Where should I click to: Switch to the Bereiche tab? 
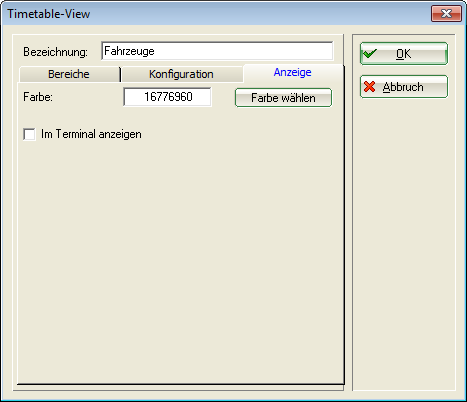click(69, 74)
